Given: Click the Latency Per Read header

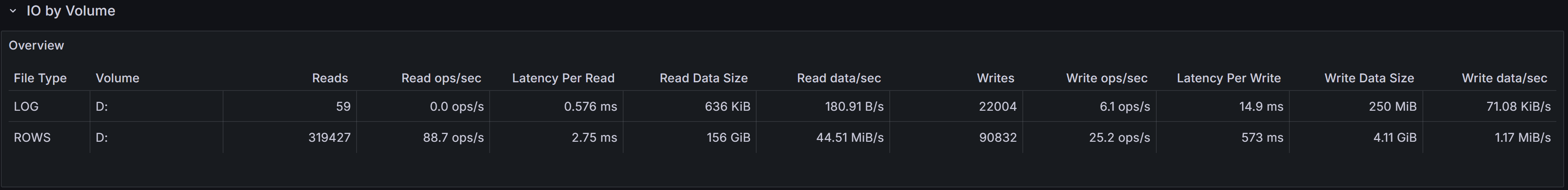Looking at the screenshot, I should pos(563,78).
